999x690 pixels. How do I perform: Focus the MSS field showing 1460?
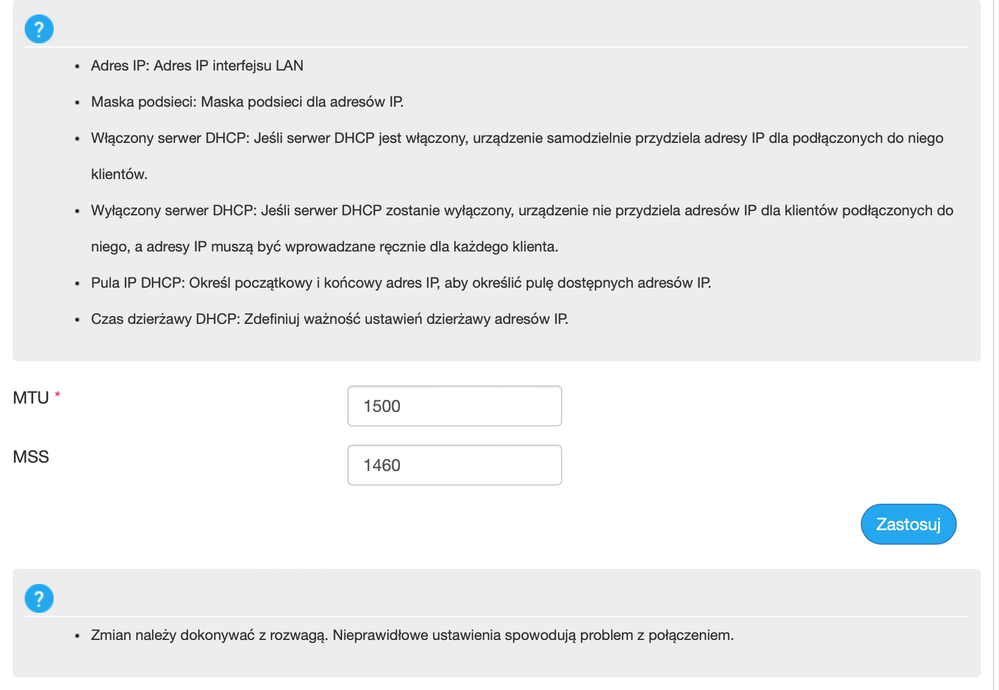click(x=454, y=465)
